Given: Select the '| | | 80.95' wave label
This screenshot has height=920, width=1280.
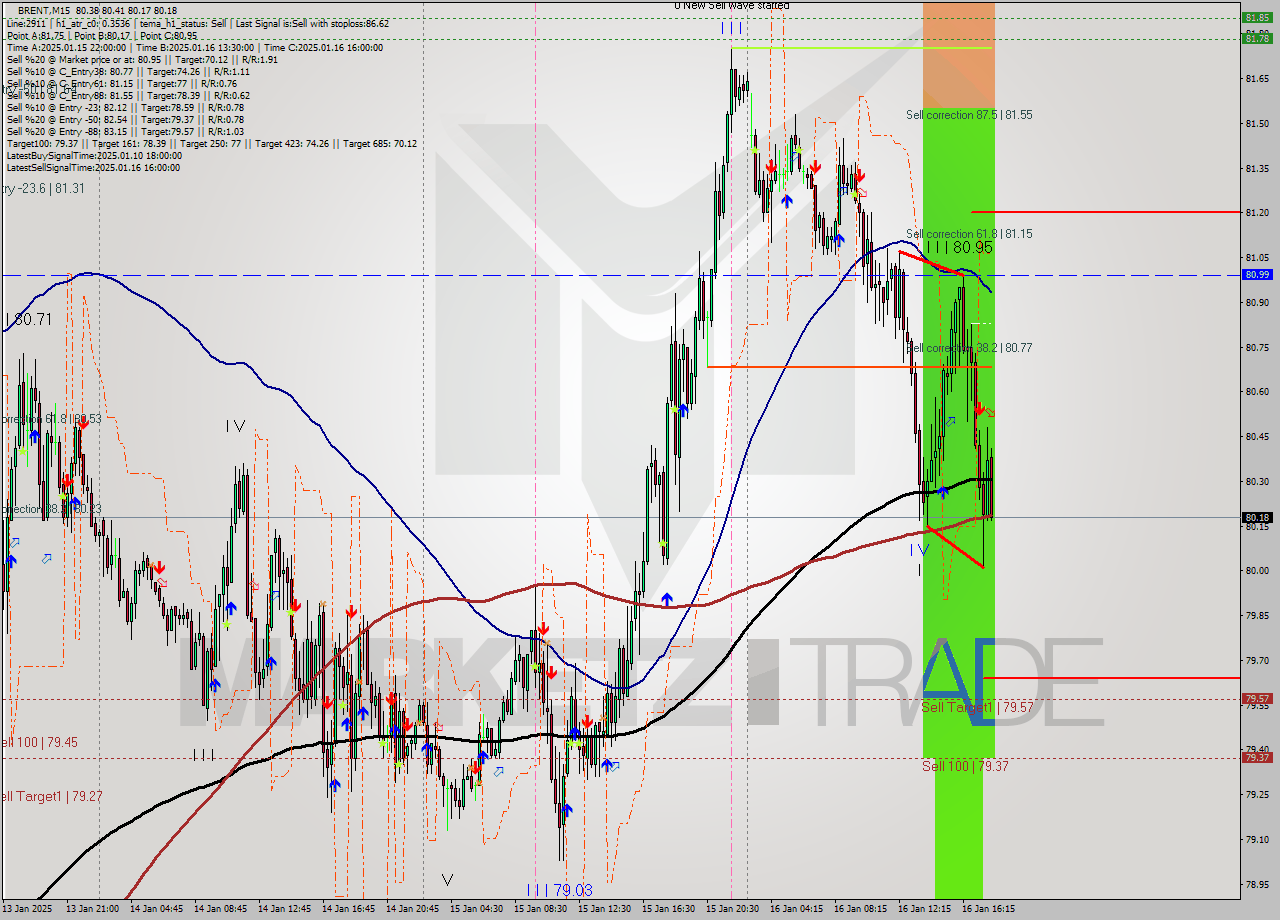Looking at the screenshot, I should tap(959, 247).
